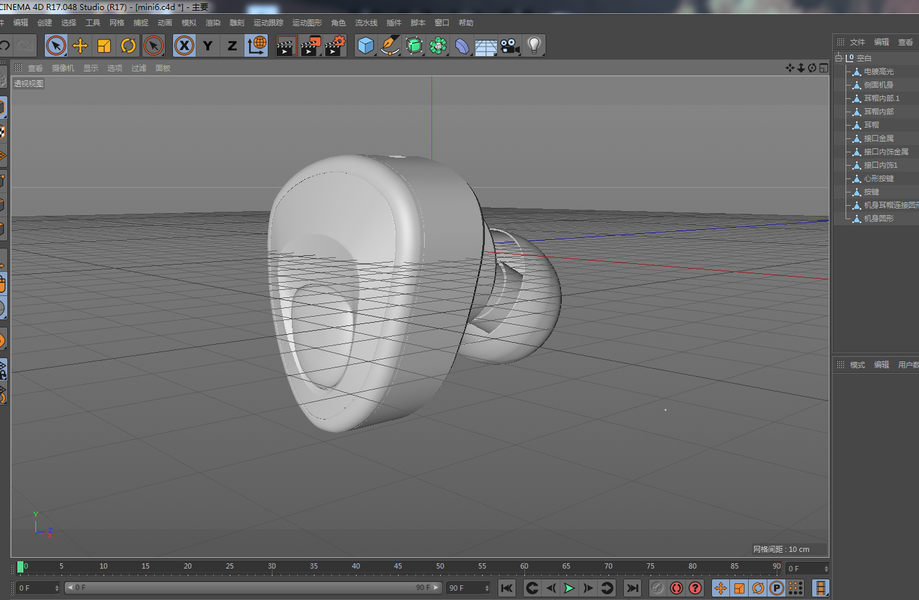
Task: Toggle parameter keyframe recording
Action: (x=777, y=588)
